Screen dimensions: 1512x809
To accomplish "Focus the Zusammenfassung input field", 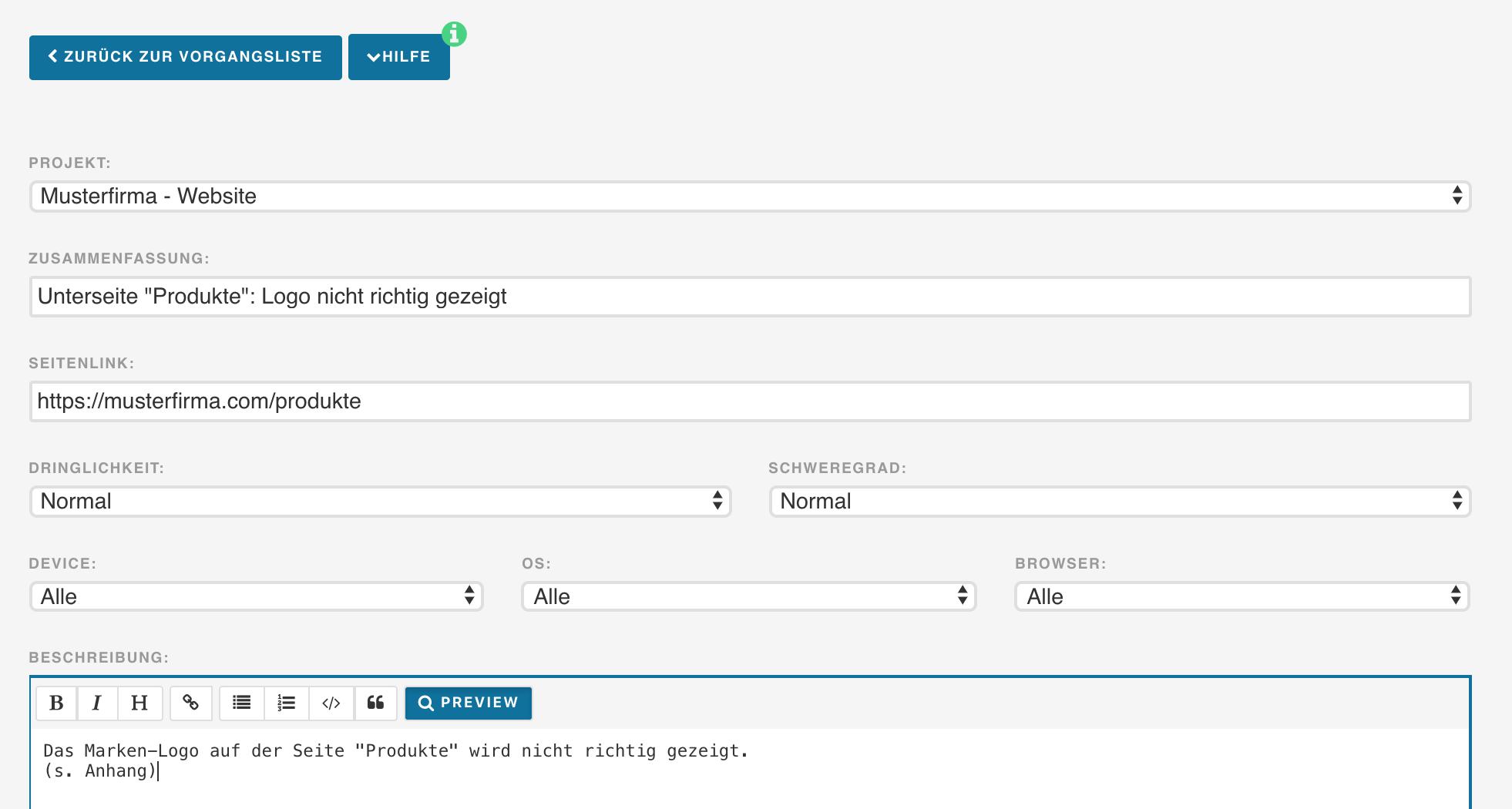I will pos(750,297).
